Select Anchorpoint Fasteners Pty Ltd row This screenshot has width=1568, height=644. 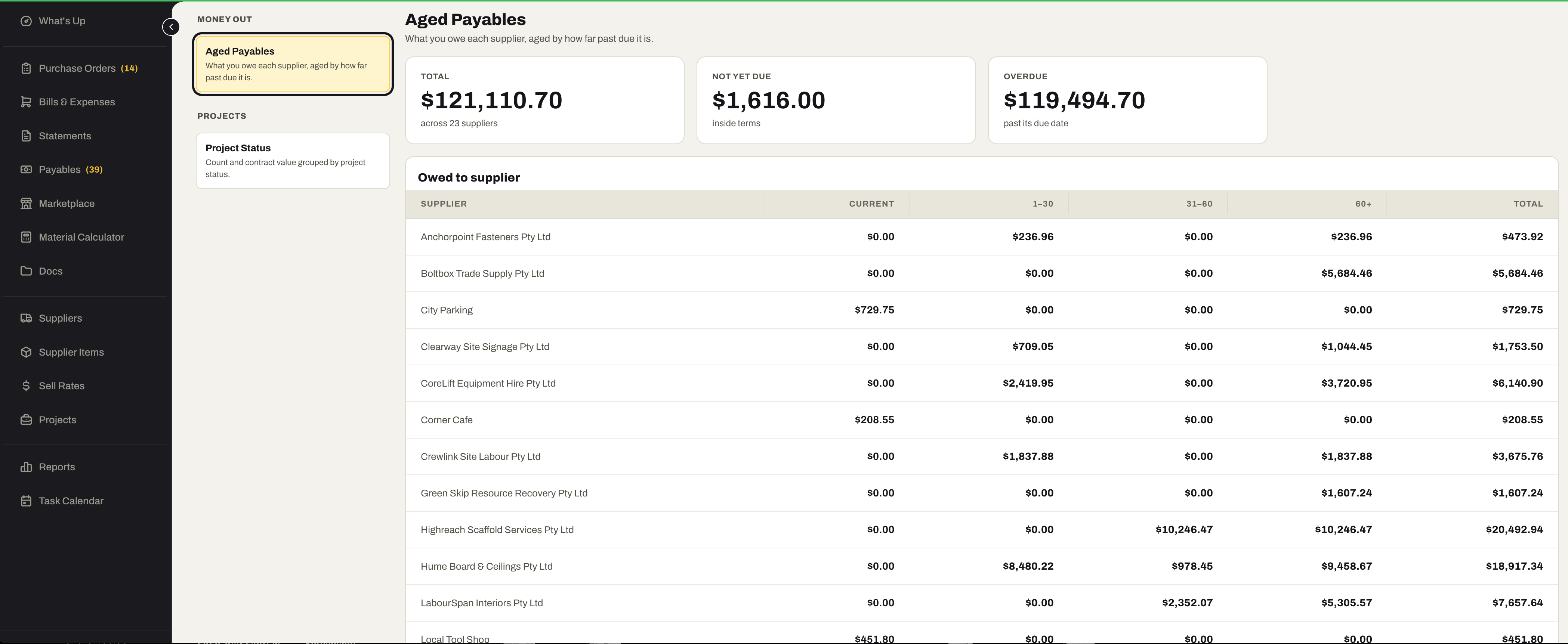click(x=981, y=237)
